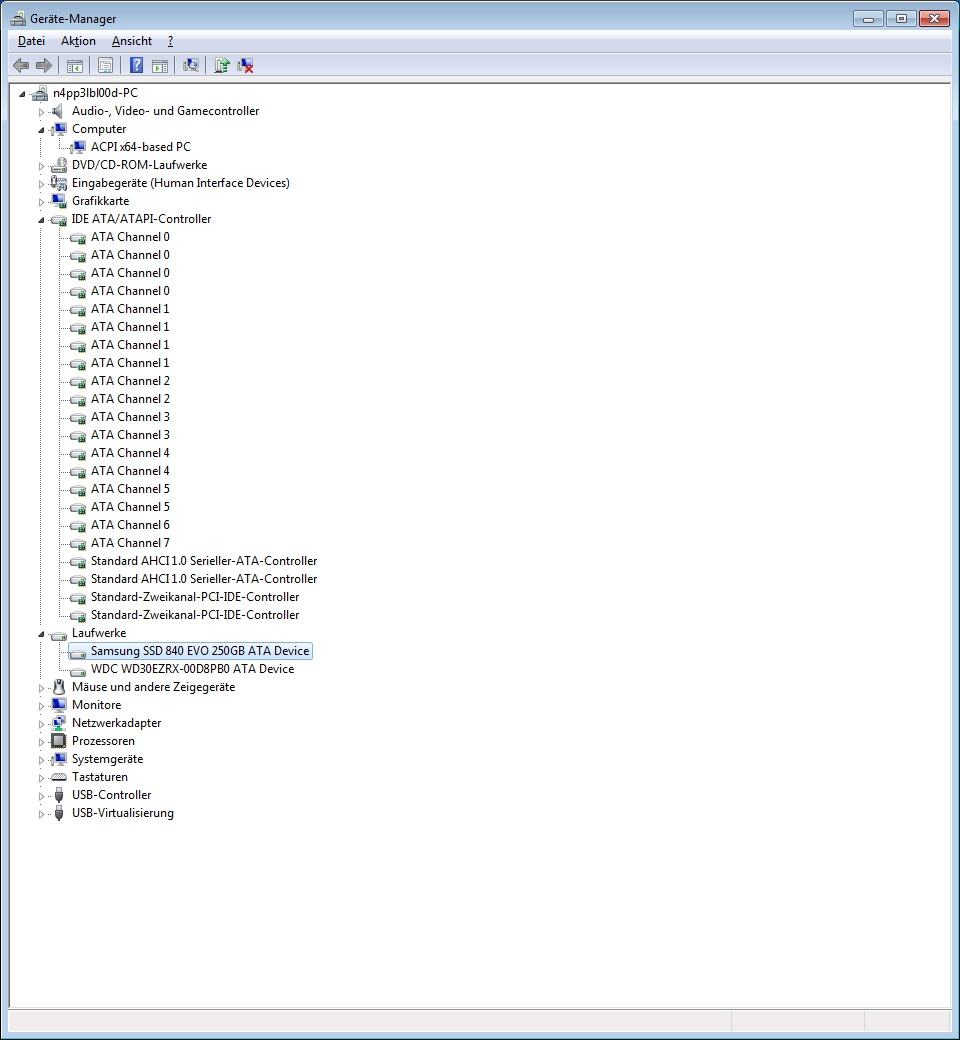This screenshot has height=1040, width=960.
Task: Click the Monitore category icon
Action: tap(58, 704)
